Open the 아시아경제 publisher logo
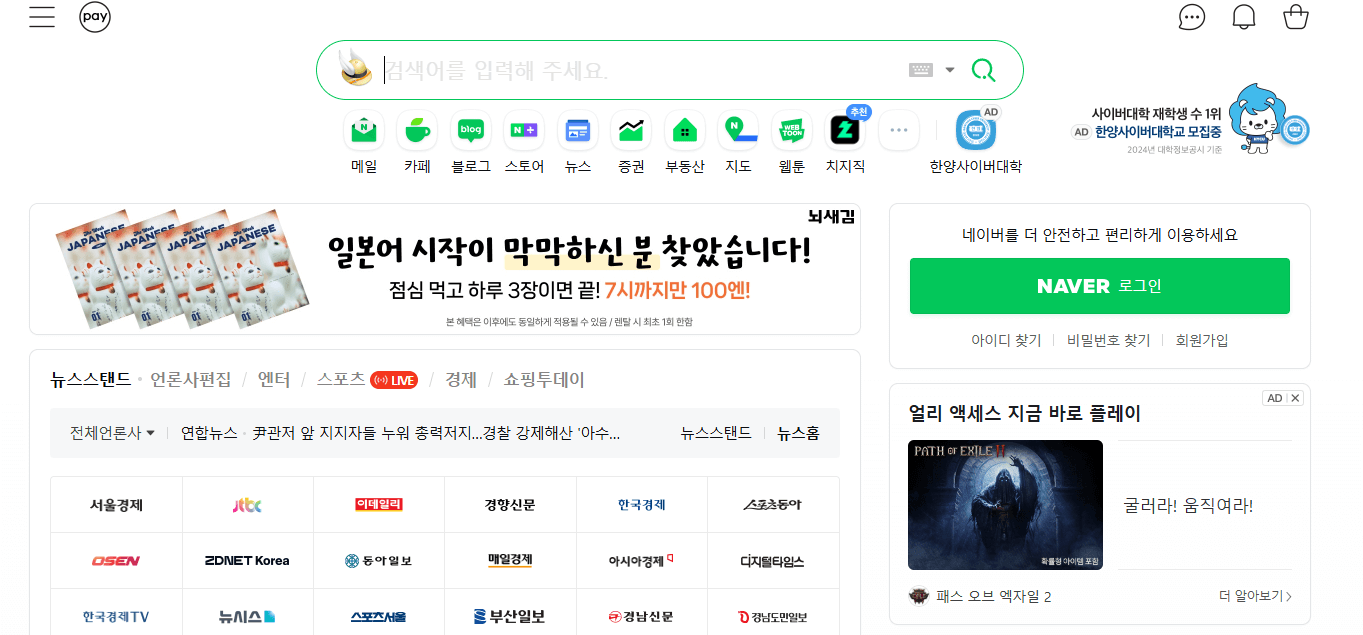The width and height of the screenshot is (1363, 635). pos(642,561)
